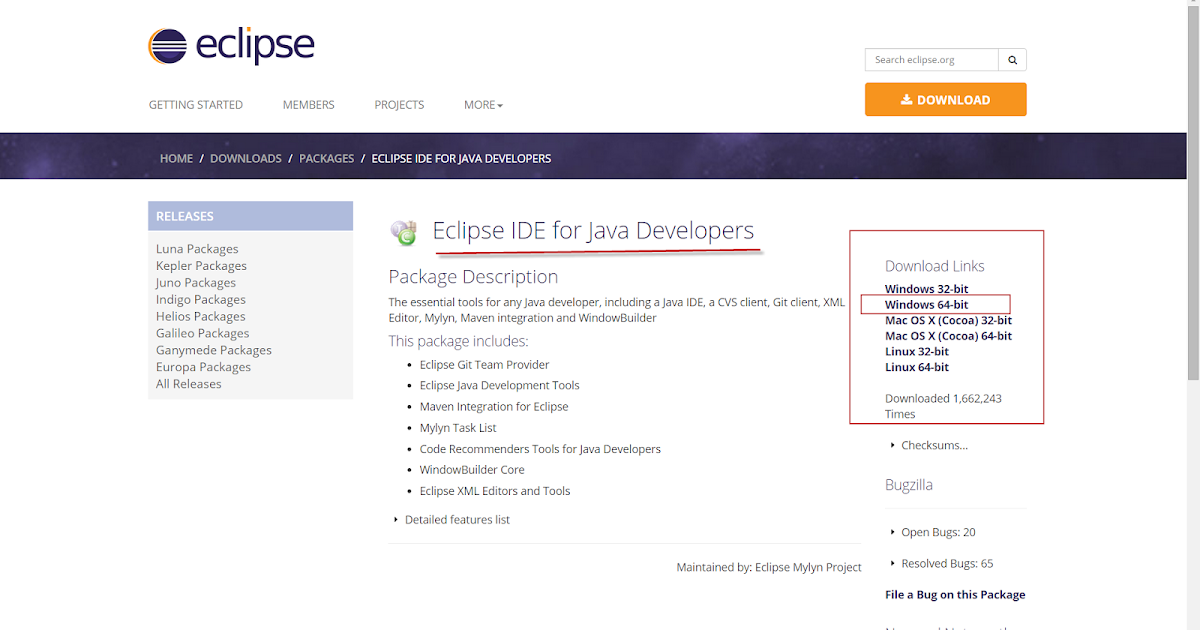Expand Resolved Bugs: 65

pyautogui.click(x=941, y=564)
